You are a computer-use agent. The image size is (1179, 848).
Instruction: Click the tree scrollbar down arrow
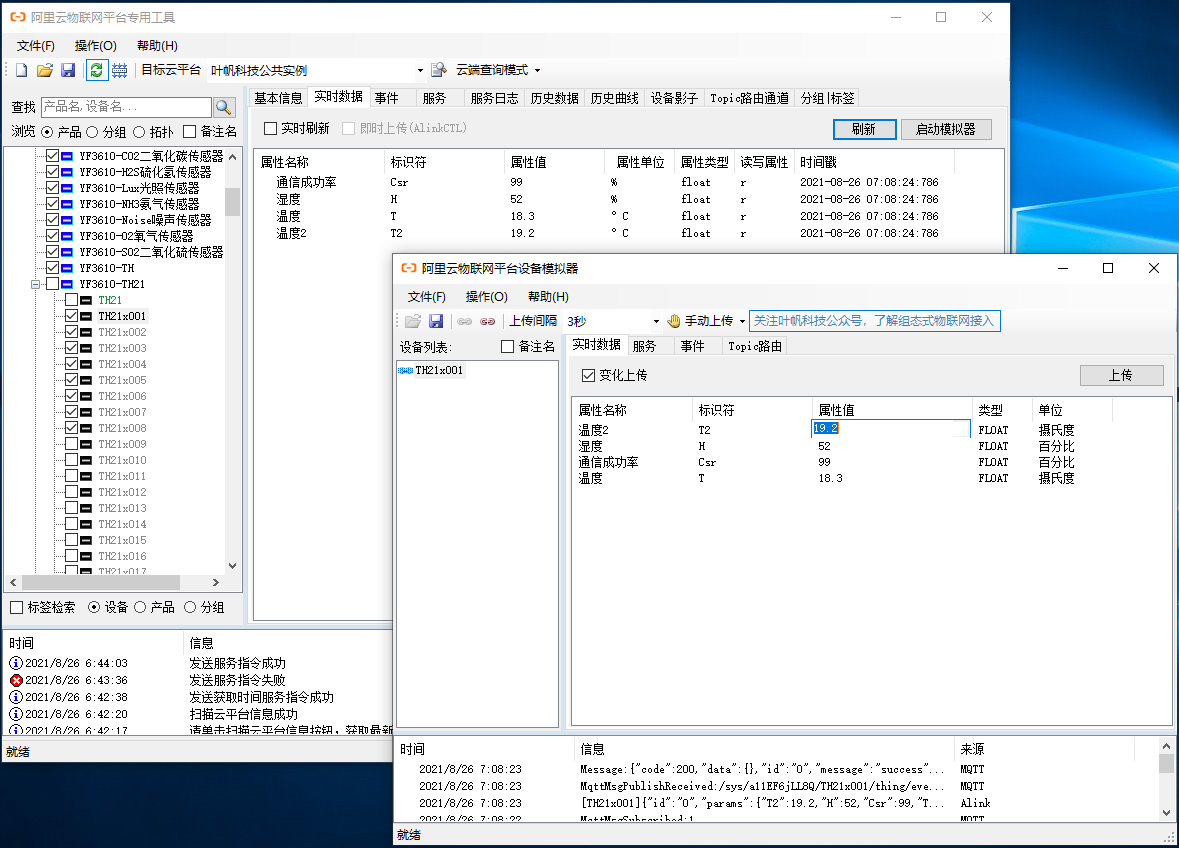(232, 565)
